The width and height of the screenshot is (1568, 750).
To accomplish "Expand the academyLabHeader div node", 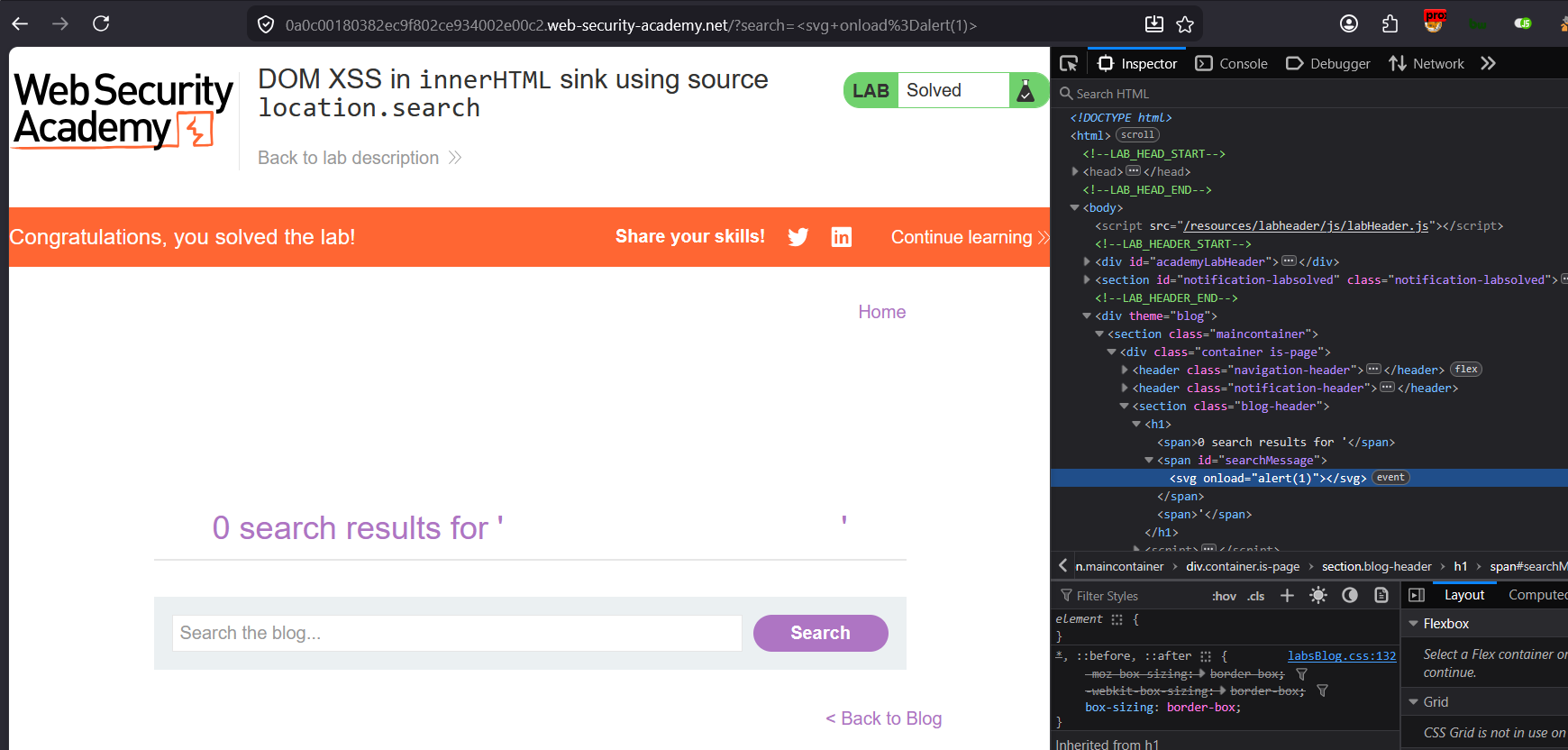I will [1087, 261].
